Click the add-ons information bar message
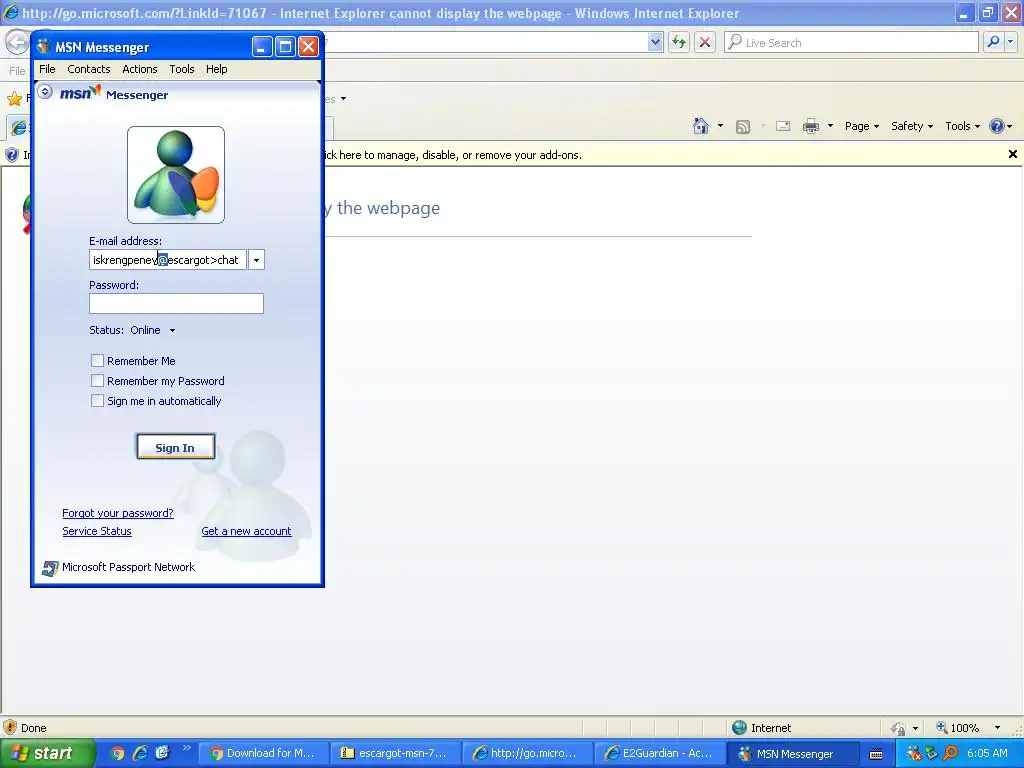The height and width of the screenshot is (768, 1024). (453, 155)
